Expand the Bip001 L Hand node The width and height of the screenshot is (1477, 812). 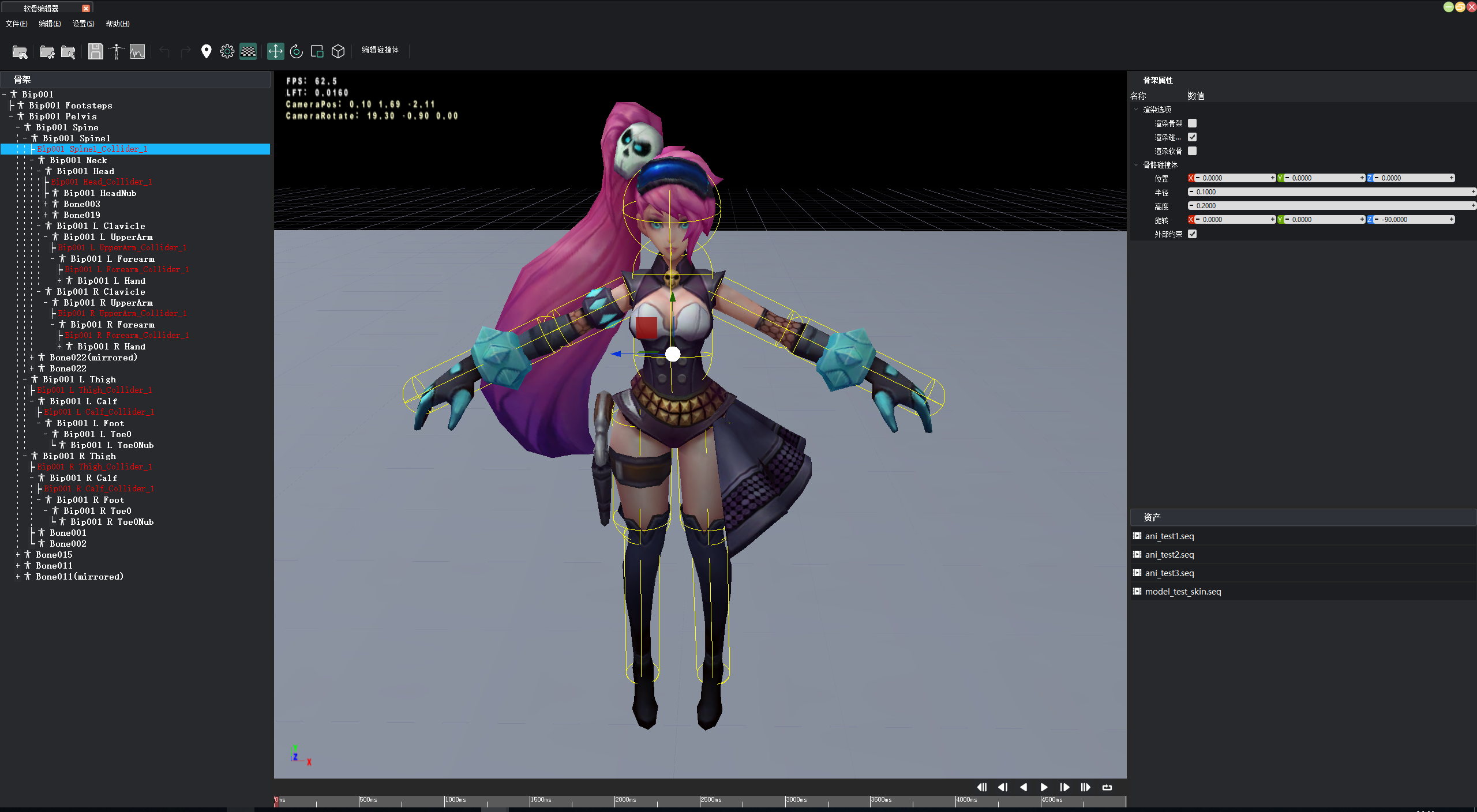60,281
